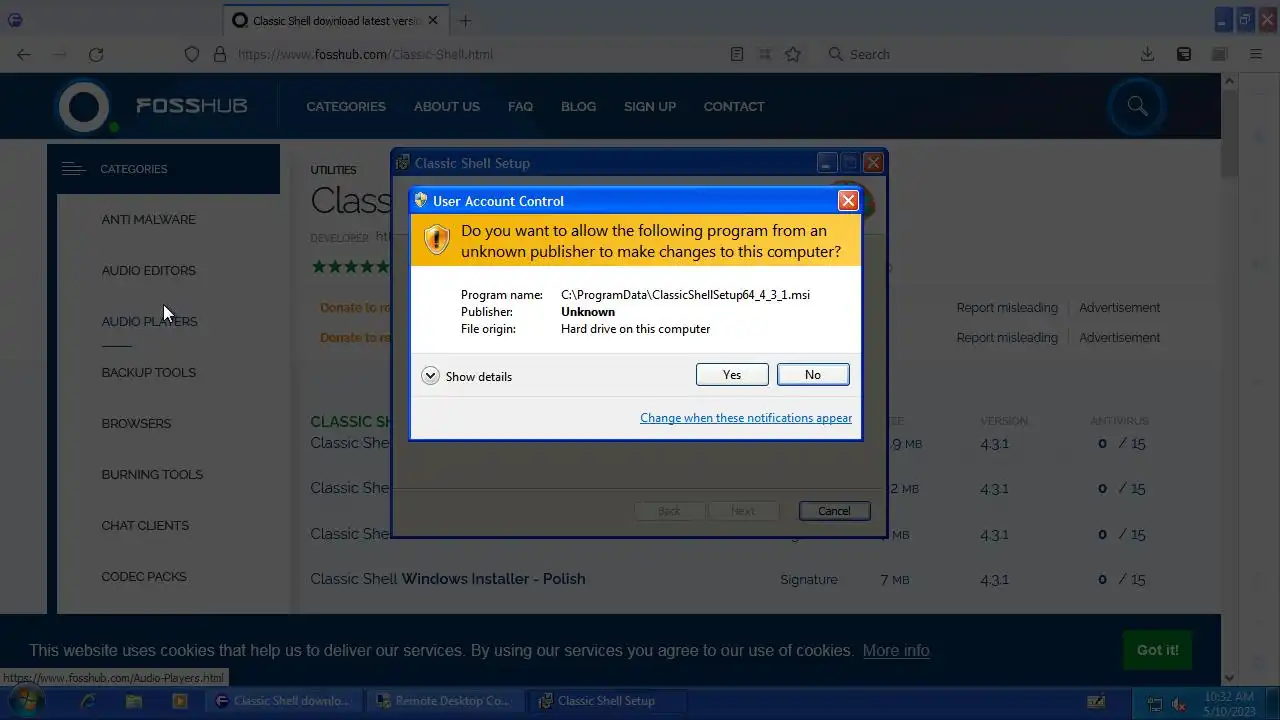Open browser Downloads panel
The width and height of the screenshot is (1280, 720).
[x=1148, y=54]
